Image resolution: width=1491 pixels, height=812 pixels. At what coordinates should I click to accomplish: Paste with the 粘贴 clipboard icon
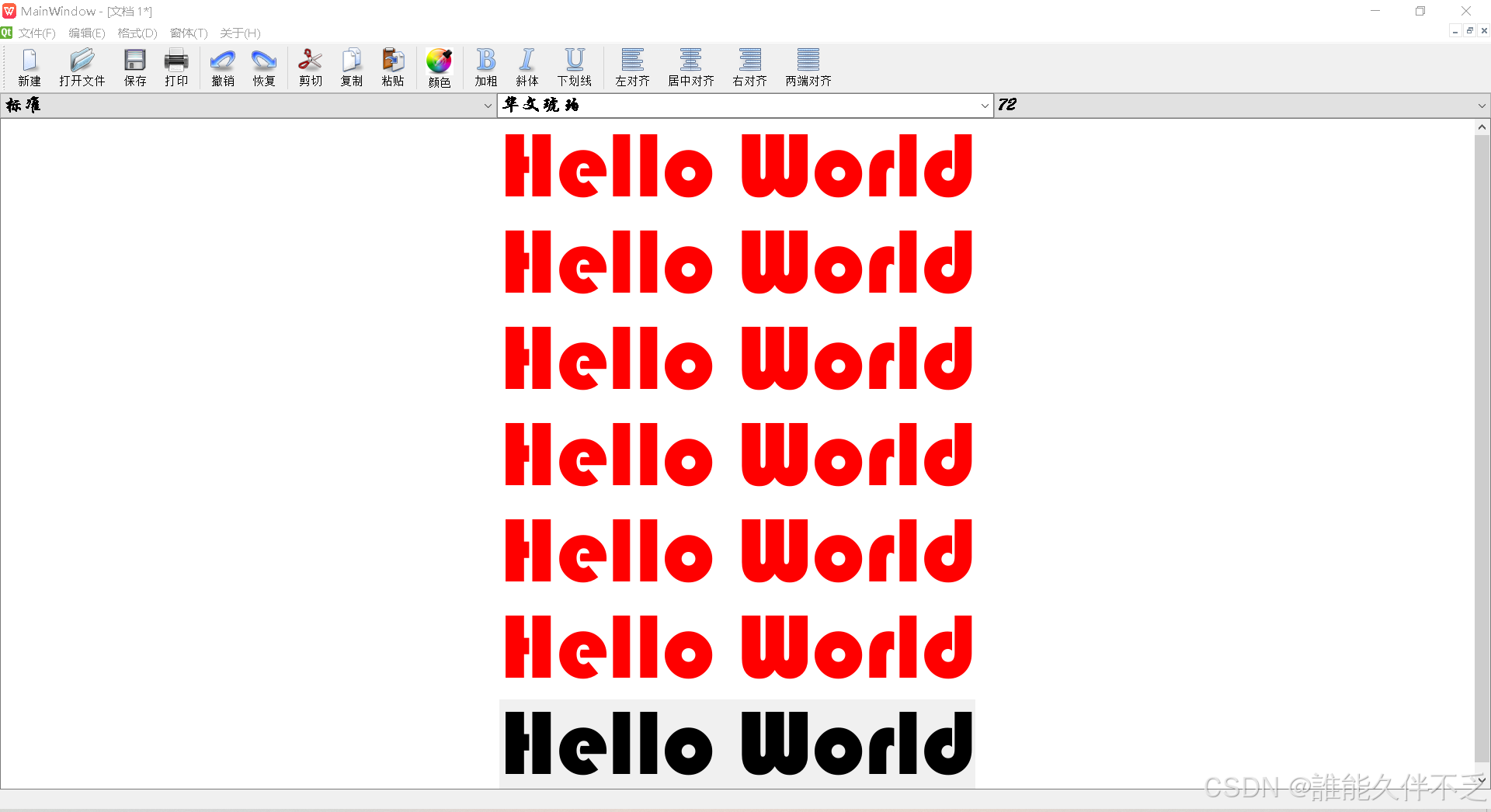tap(393, 68)
